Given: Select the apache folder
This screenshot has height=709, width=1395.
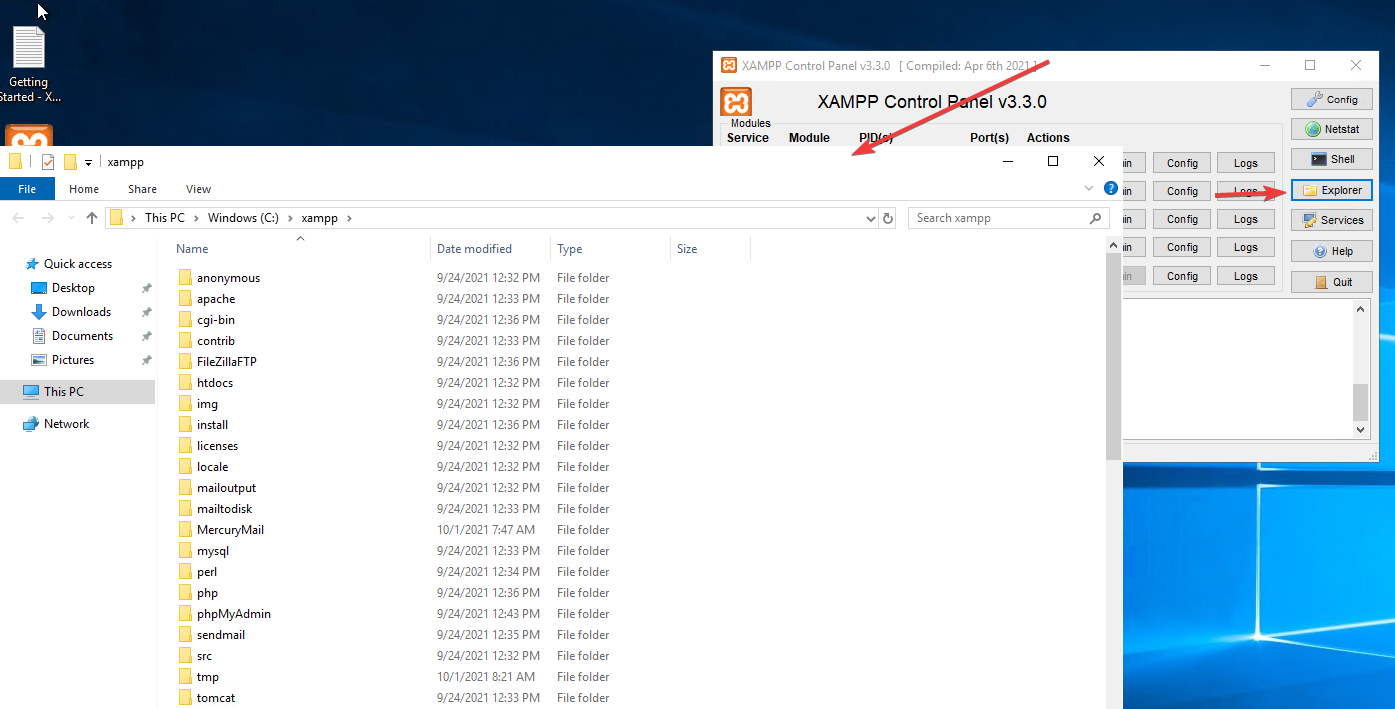Looking at the screenshot, I should coord(216,299).
